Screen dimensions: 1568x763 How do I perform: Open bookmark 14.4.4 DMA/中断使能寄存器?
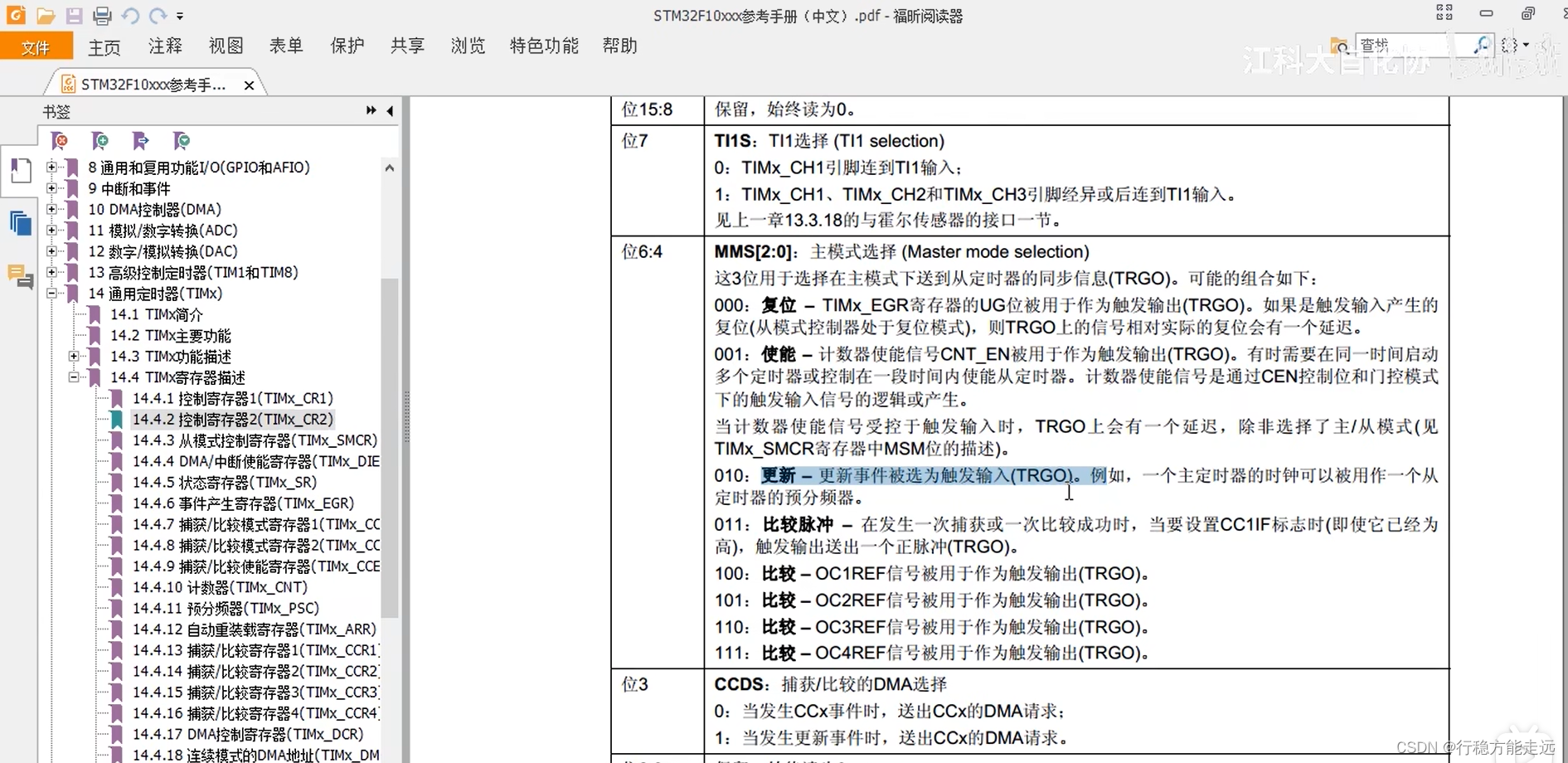[256, 461]
